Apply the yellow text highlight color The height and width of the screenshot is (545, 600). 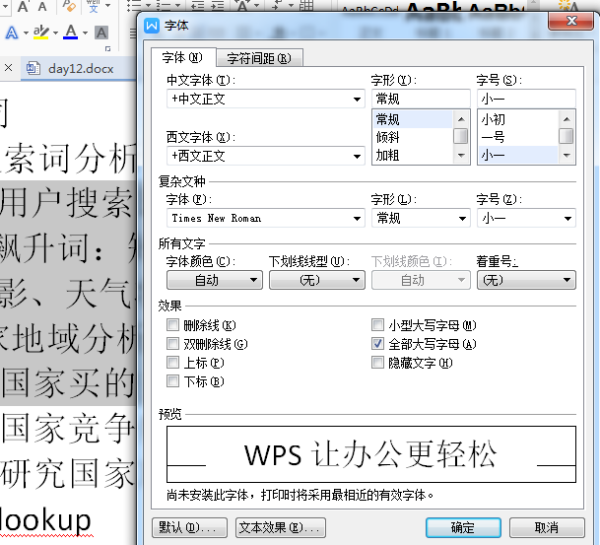41,33
